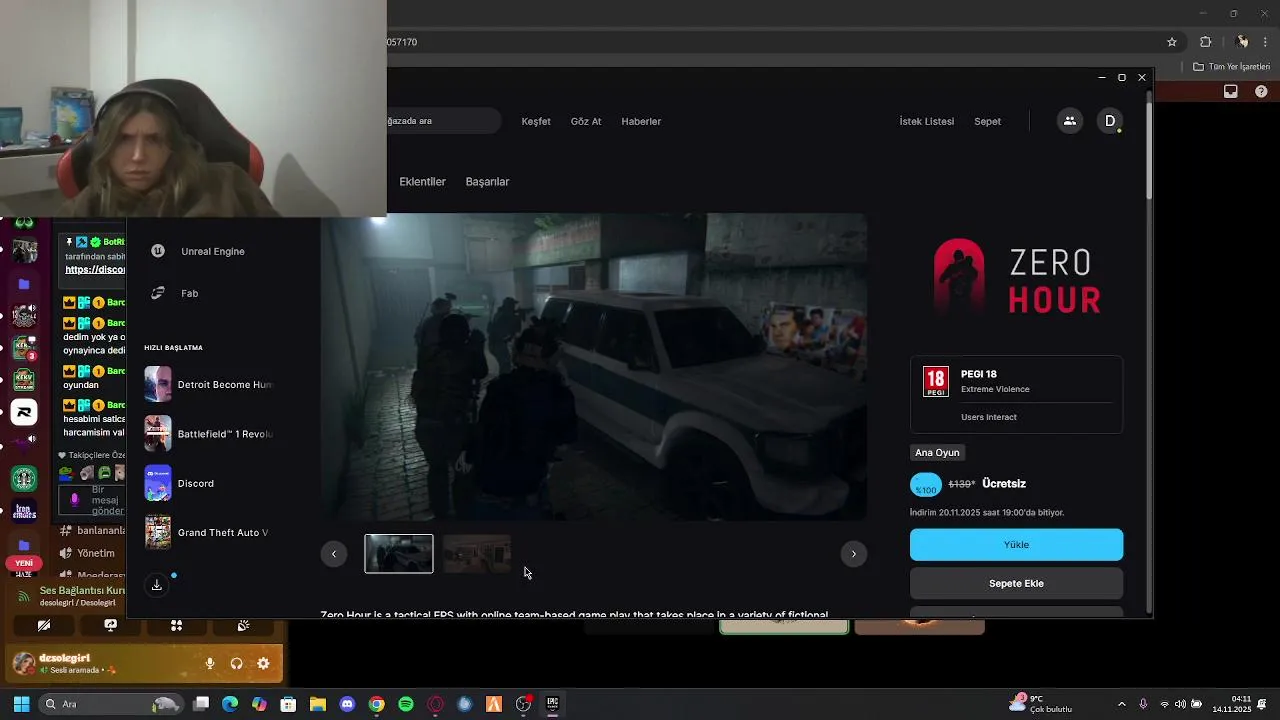The height and width of the screenshot is (720, 1280).
Task: Expand the system tray hidden icons chevron
Action: tap(1121, 704)
